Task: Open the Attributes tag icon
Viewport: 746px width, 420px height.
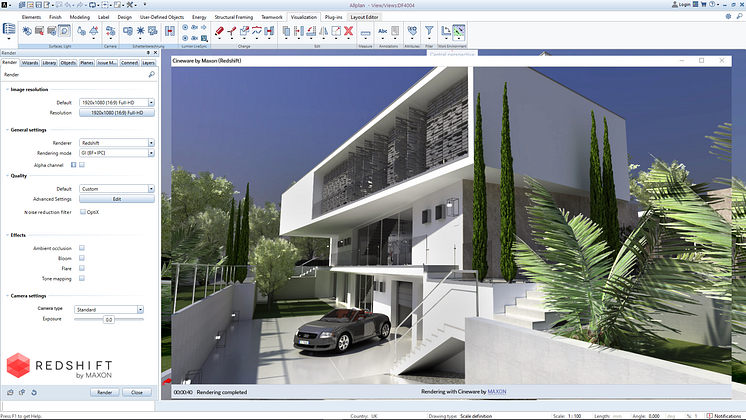Action: pos(412,31)
